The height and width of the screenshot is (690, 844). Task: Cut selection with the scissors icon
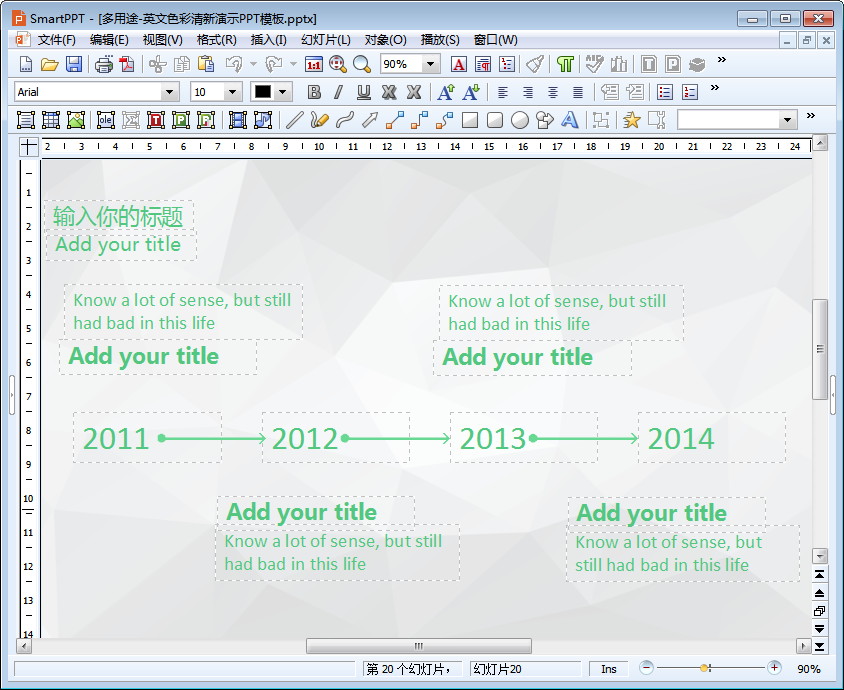158,64
